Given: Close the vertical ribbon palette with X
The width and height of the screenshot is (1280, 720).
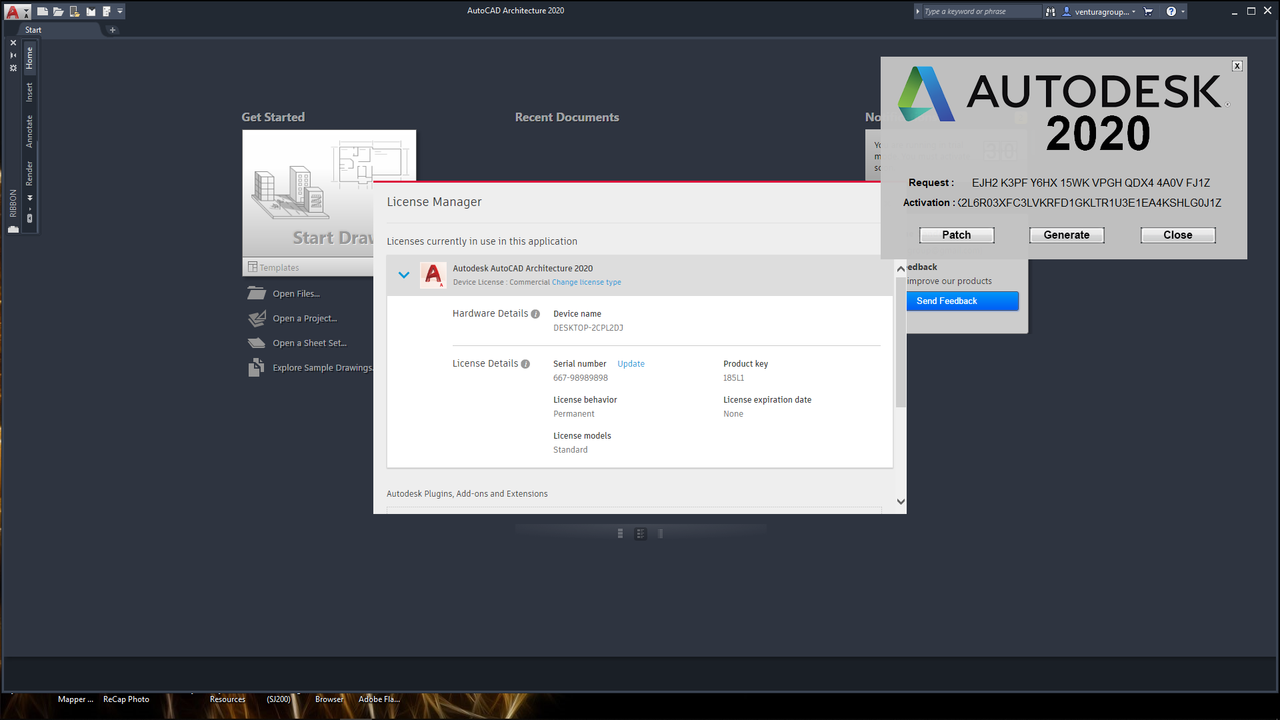Looking at the screenshot, I should [x=13, y=43].
